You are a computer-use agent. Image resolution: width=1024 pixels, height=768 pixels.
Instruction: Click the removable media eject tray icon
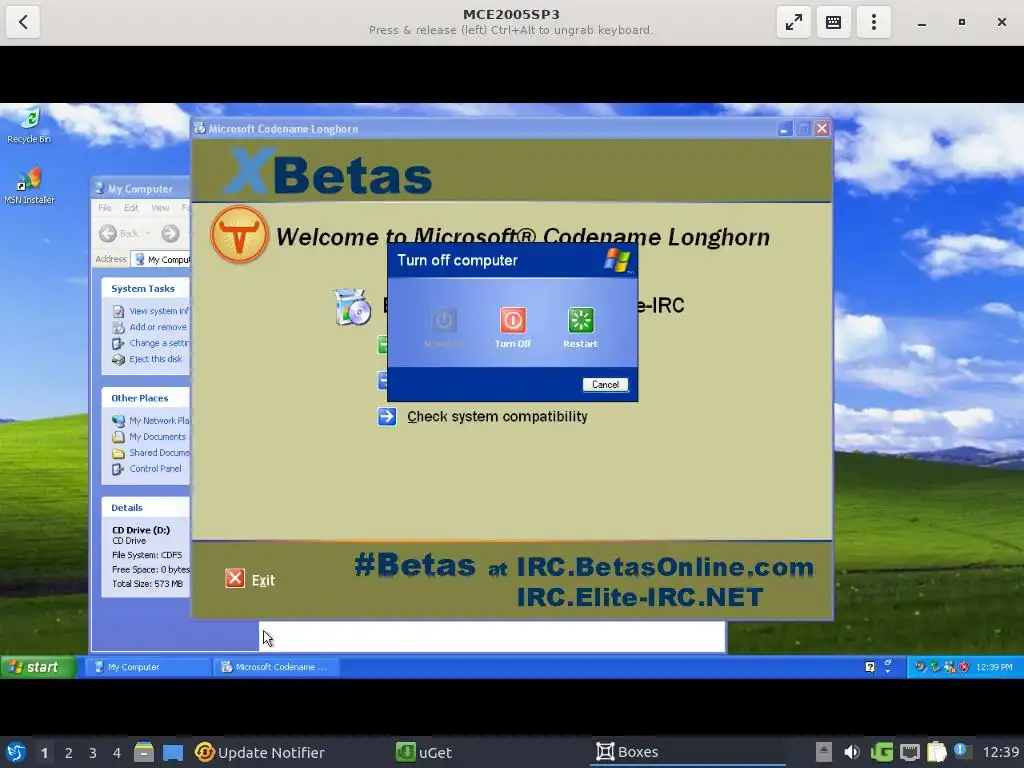(x=824, y=752)
